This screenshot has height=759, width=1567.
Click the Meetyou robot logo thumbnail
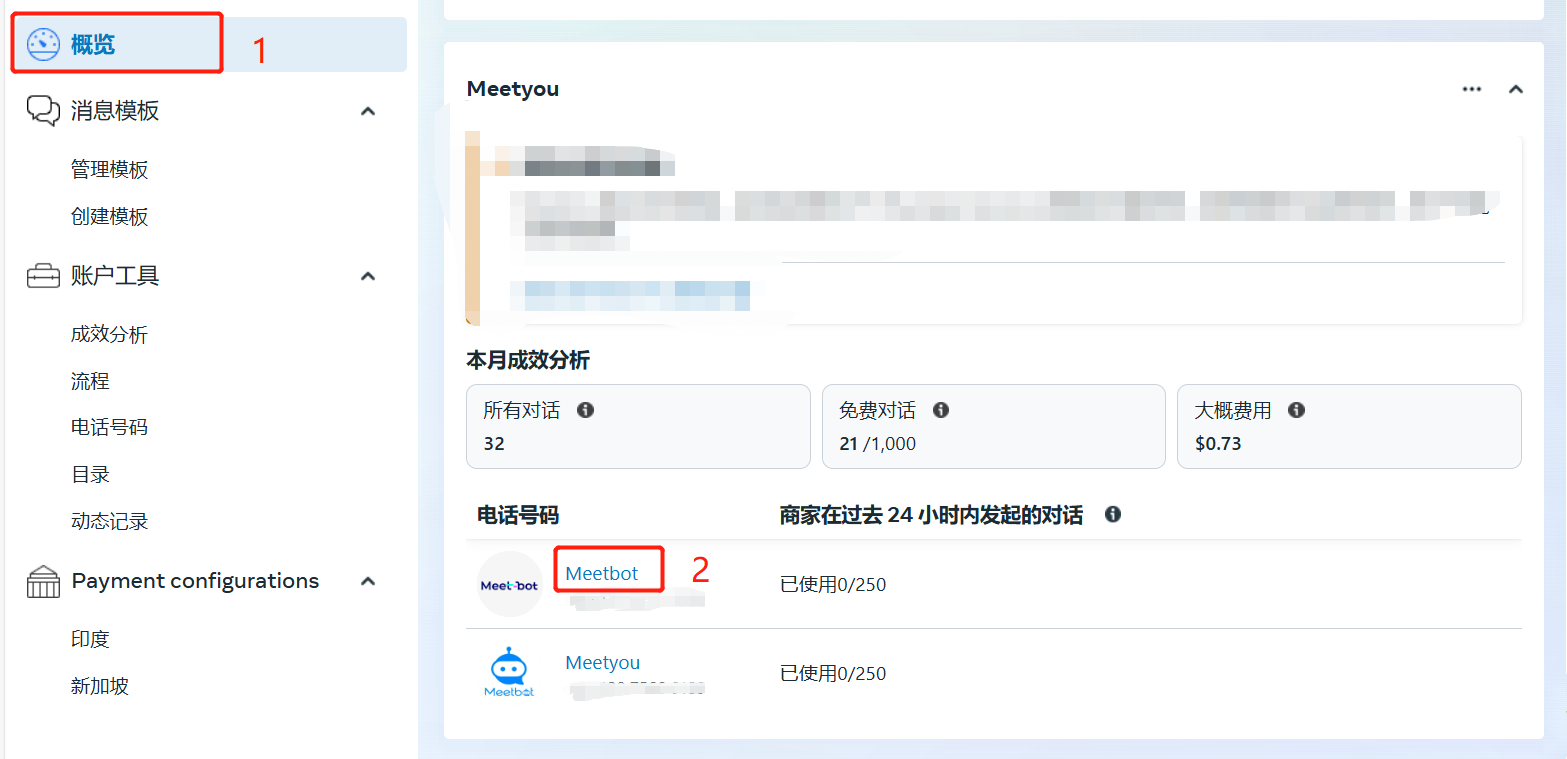[510, 672]
